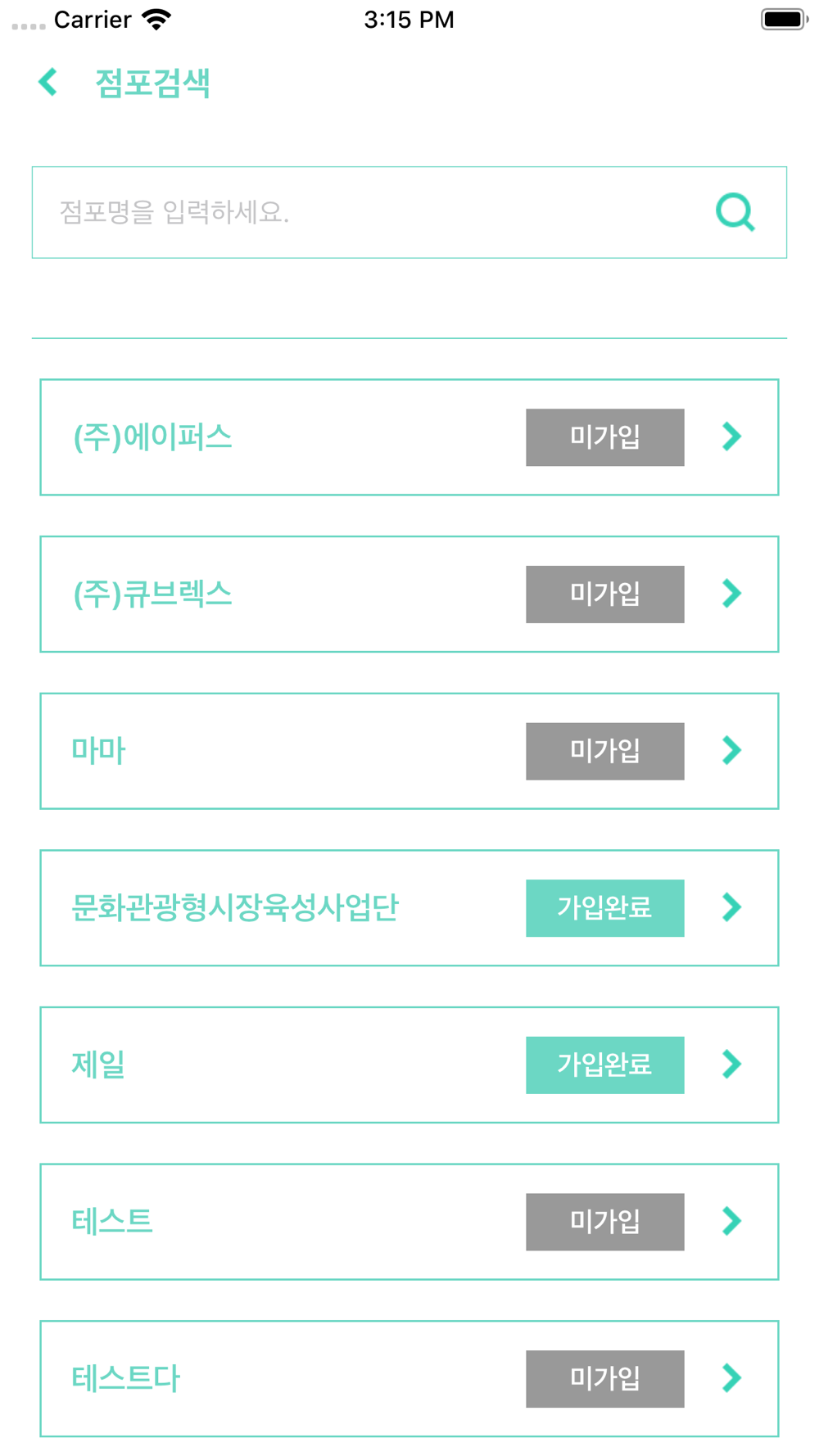The width and height of the screenshot is (819, 1456).
Task: Tap the chevron next to 마마
Action: (x=731, y=750)
